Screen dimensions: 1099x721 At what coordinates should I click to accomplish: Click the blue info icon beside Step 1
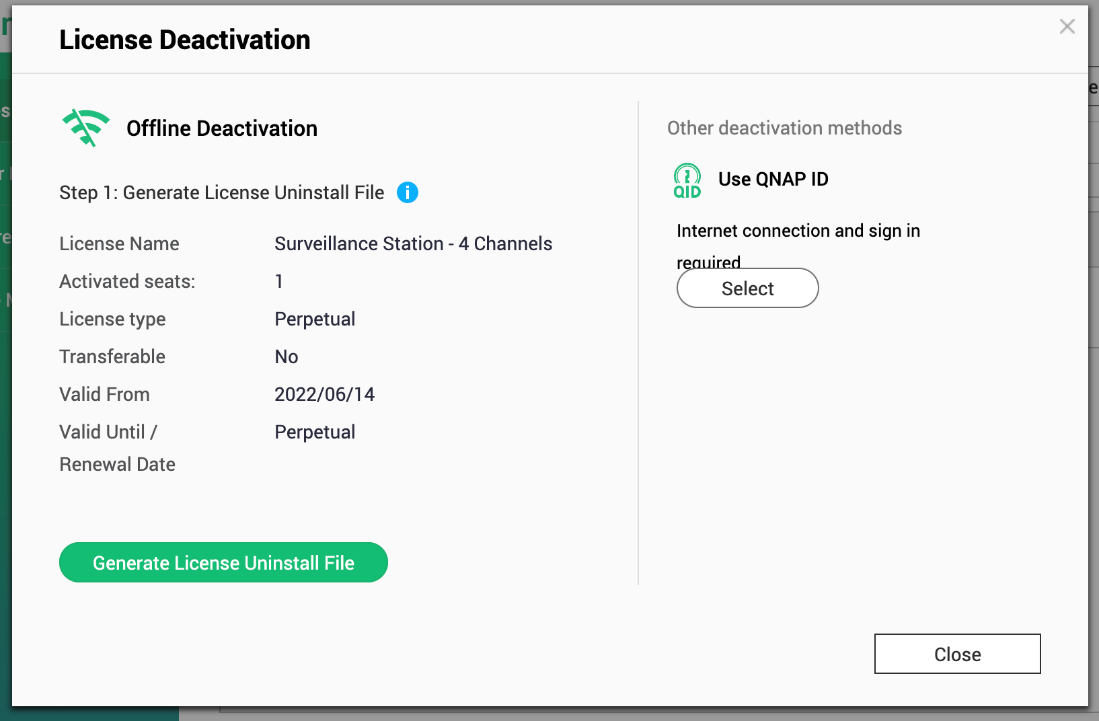[407, 193]
